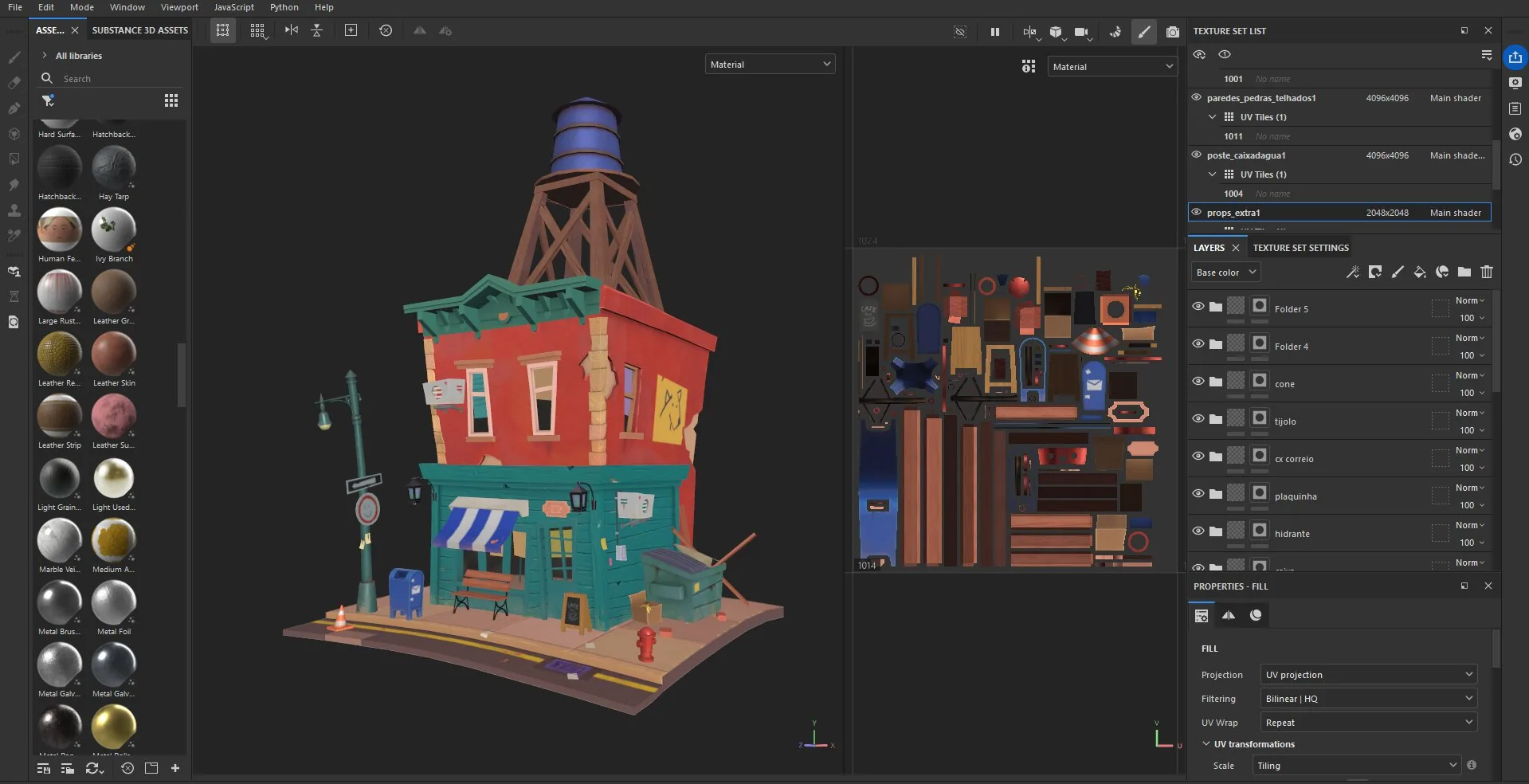Viewport: 1529px width, 784px height.
Task: Open the Projection UV projection dropdown
Action: click(x=1369, y=674)
